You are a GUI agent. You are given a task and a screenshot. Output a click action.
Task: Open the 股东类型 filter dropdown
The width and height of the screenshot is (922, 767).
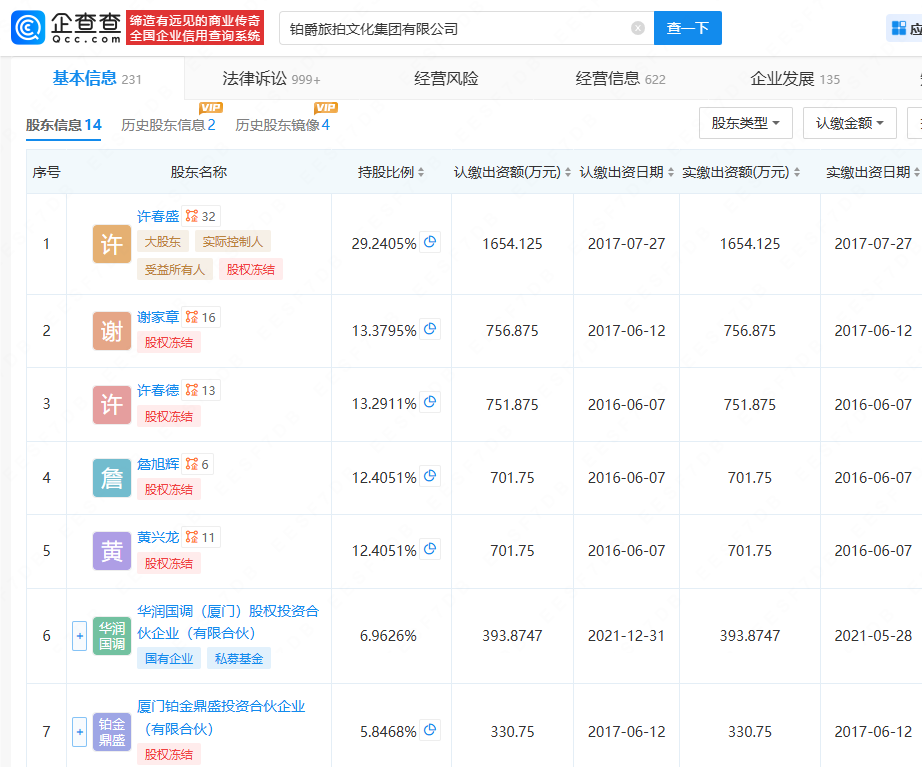click(x=745, y=123)
